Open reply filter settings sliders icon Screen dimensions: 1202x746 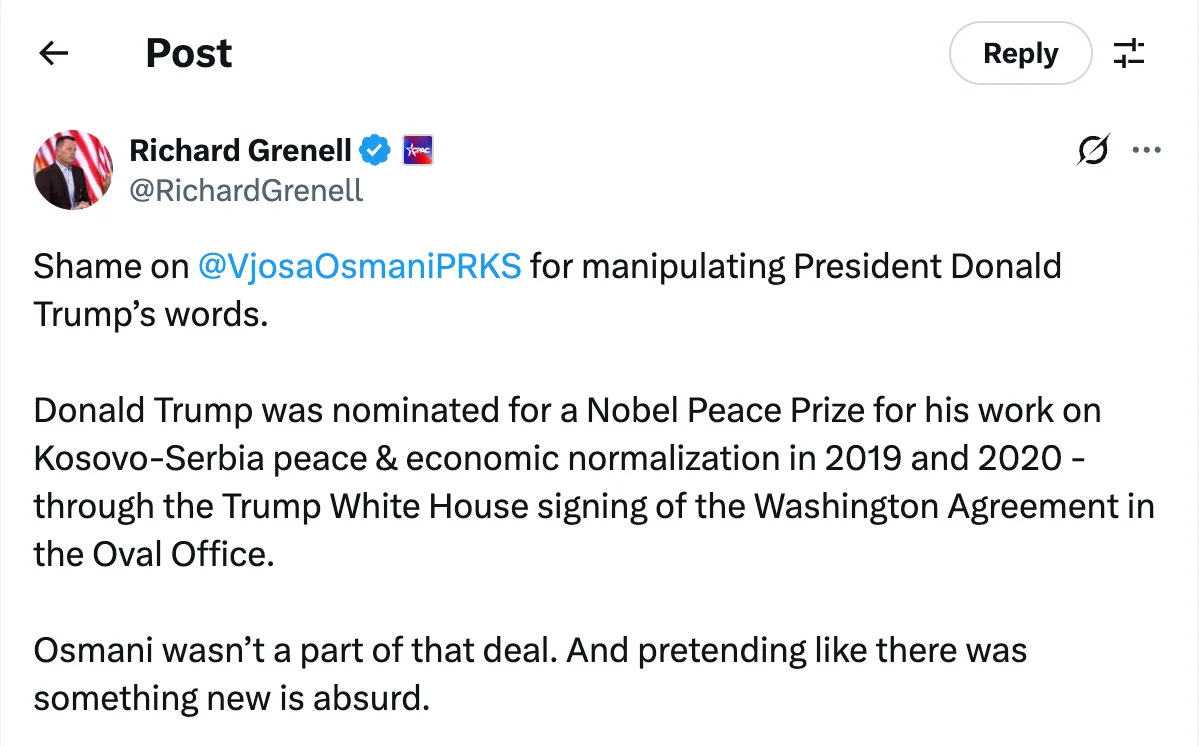(1129, 53)
